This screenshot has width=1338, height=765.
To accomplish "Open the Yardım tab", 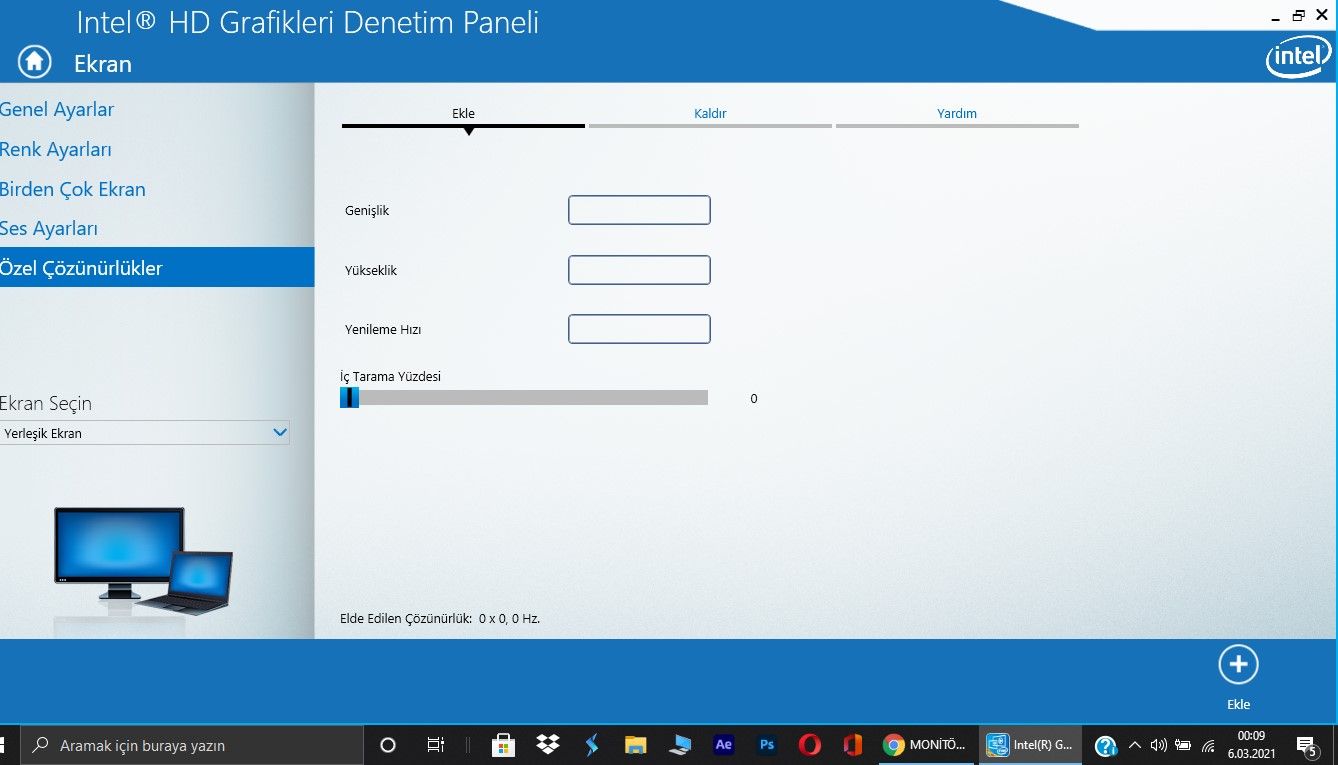I will [x=957, y=114].
